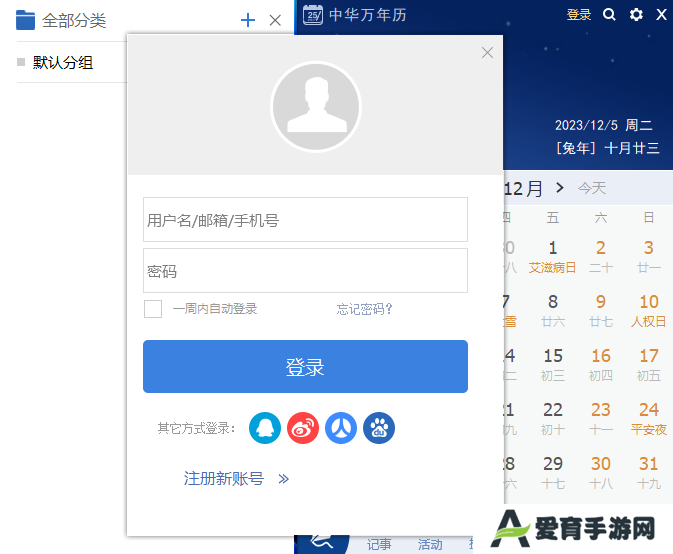Select December 29 in the calendar
The image size is (673, 554).
[552, 473]
